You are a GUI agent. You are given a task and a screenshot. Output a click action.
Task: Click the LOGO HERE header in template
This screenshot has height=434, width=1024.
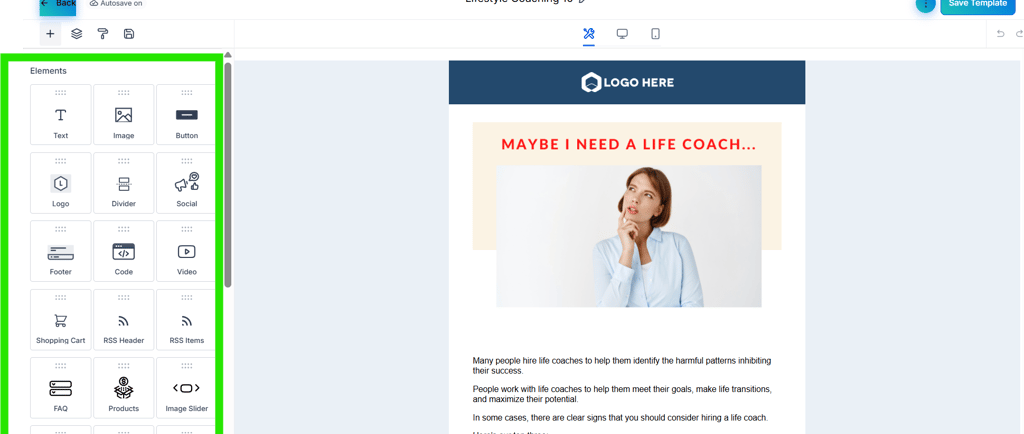coord(627,82)
